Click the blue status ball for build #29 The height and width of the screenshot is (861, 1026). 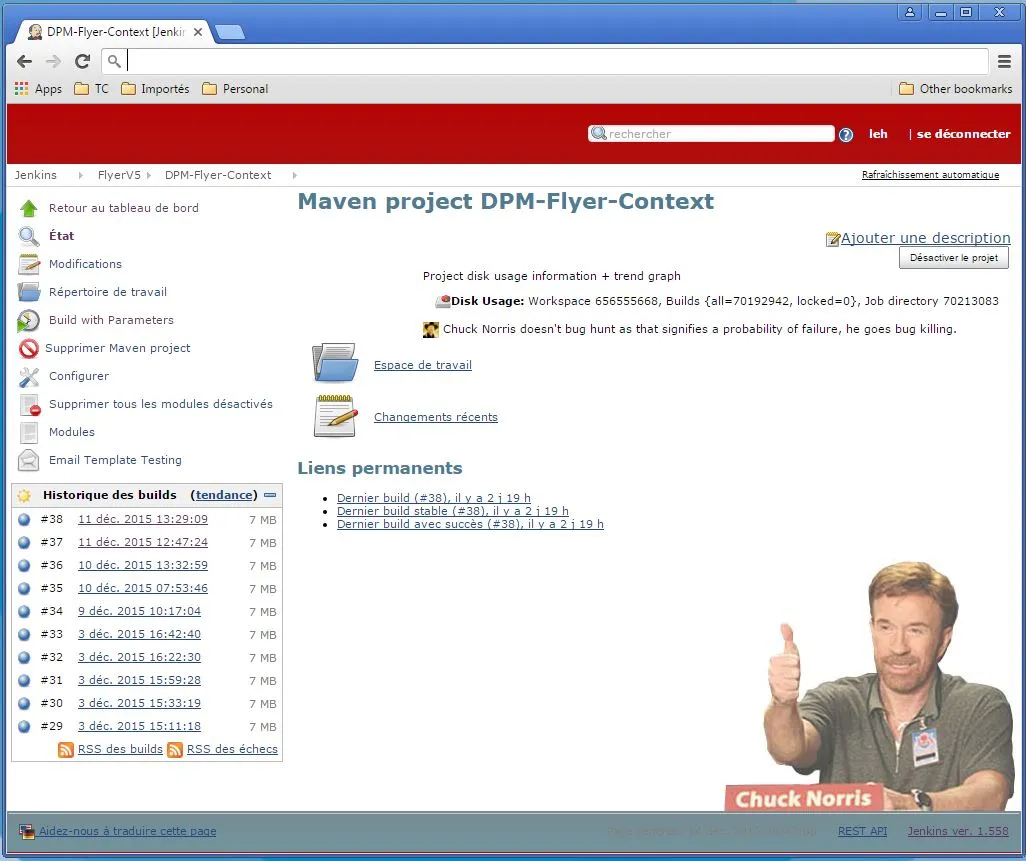pos(24,726)
